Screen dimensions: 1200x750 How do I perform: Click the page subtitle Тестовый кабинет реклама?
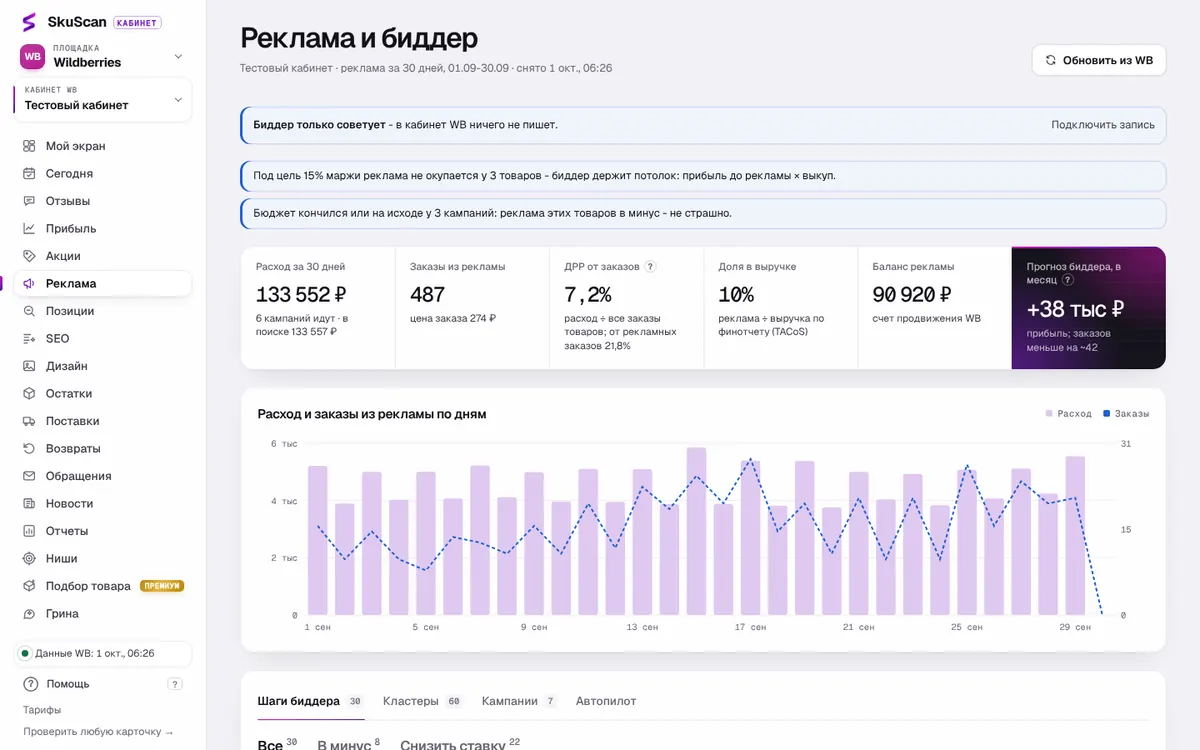click(426, 68)
